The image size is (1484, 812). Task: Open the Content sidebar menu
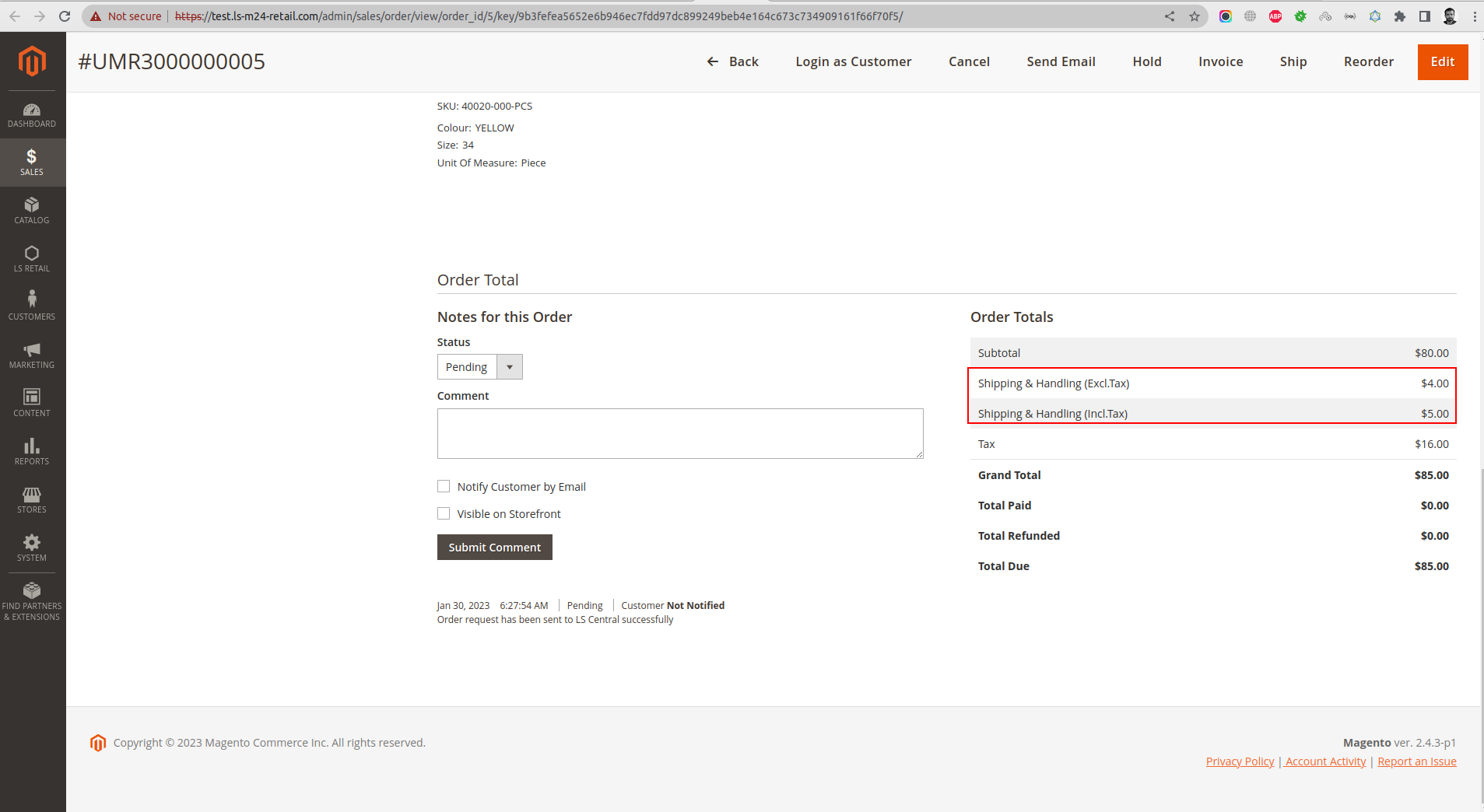[x=32, y=403]
